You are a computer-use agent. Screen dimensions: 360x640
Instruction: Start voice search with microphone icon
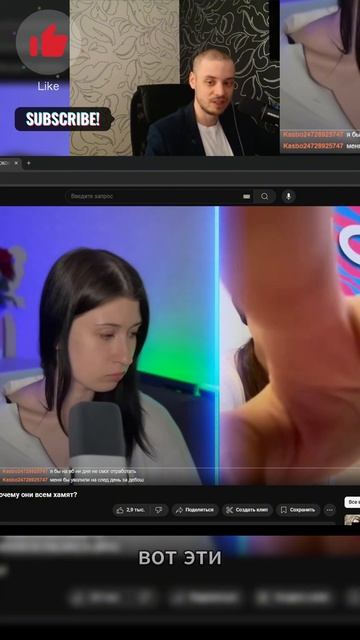288,196
